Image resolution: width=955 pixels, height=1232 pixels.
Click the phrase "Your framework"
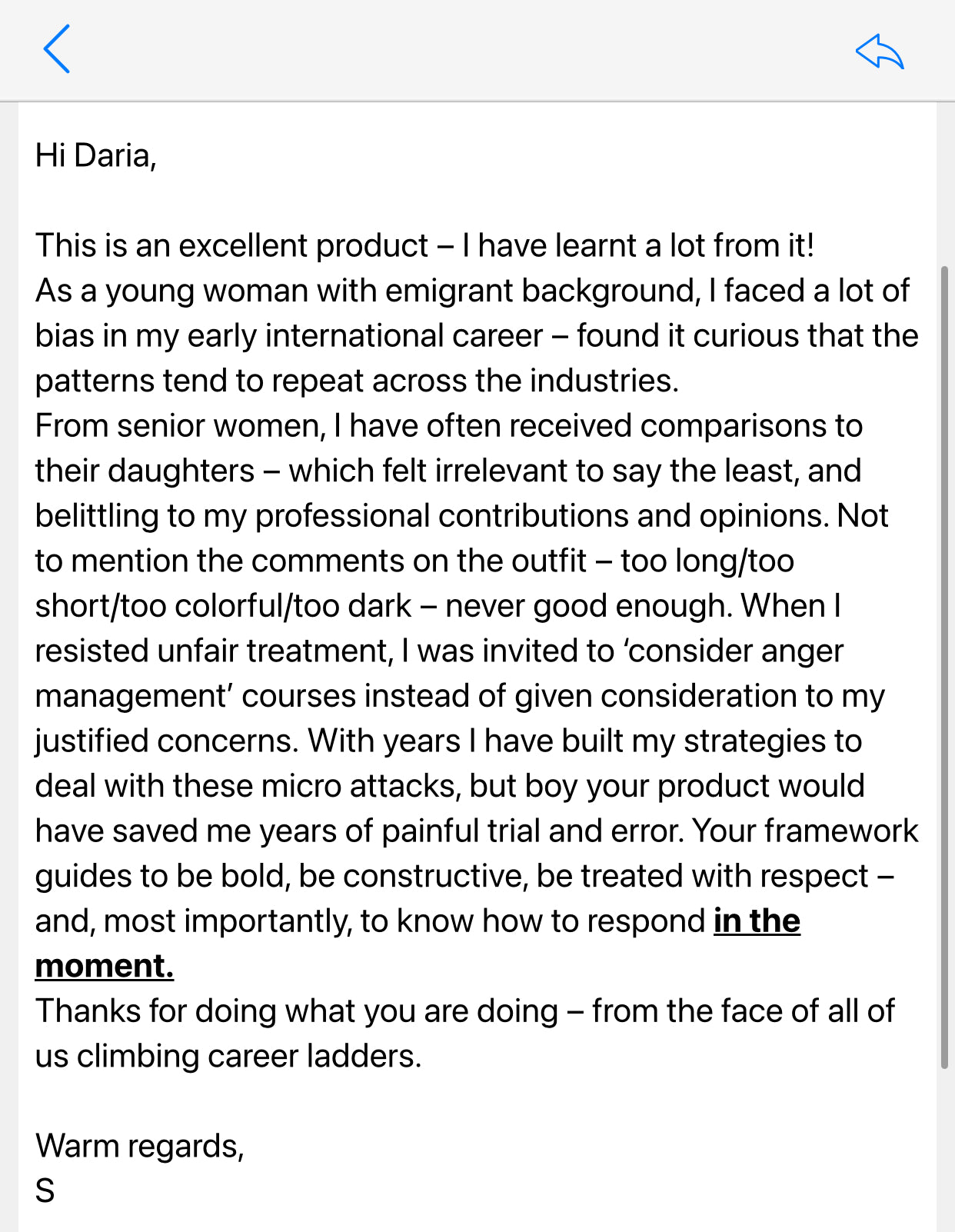[804, 831]
